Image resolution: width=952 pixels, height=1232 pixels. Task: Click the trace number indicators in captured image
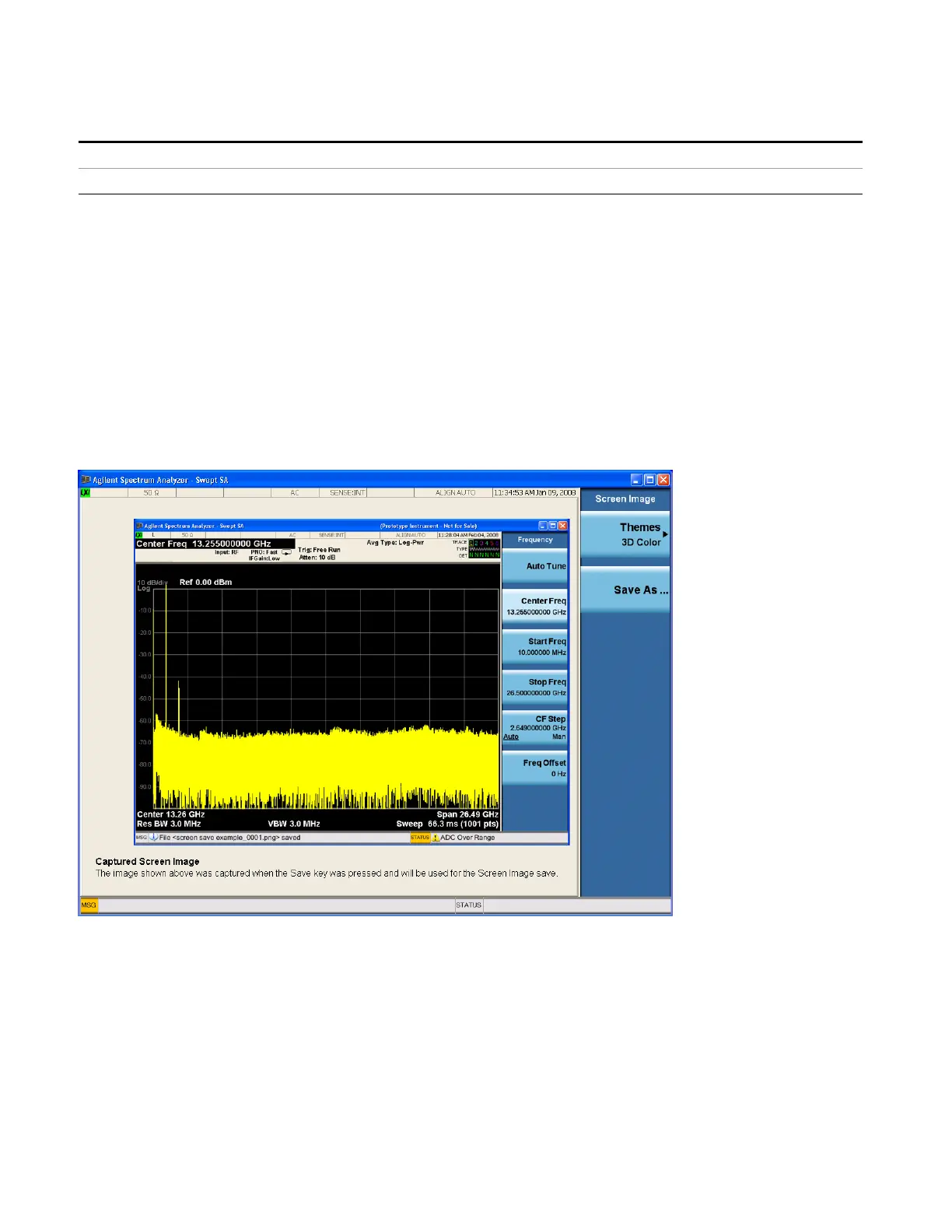coord(485,543)
